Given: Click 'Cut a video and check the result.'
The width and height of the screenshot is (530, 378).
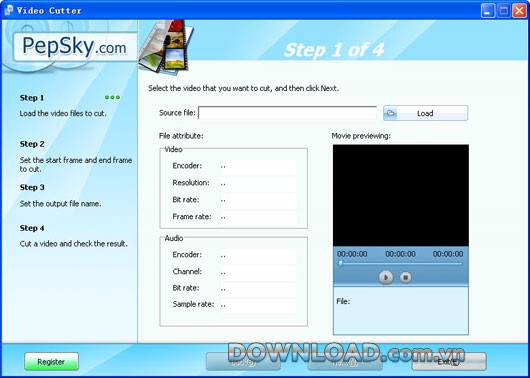Looking at the screenshot, I should (x=73, y=244).
